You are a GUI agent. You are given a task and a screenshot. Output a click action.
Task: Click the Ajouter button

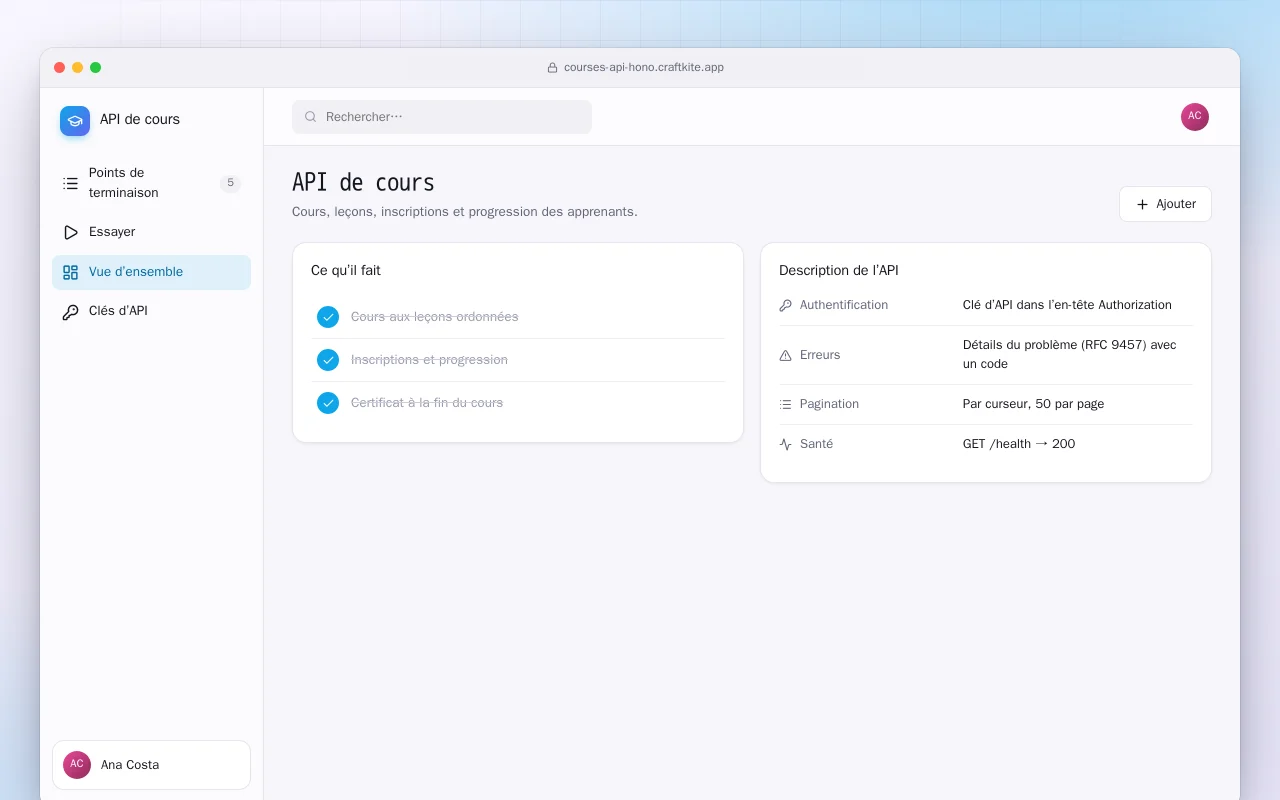pyautogui.click(x=1165, y=204)
